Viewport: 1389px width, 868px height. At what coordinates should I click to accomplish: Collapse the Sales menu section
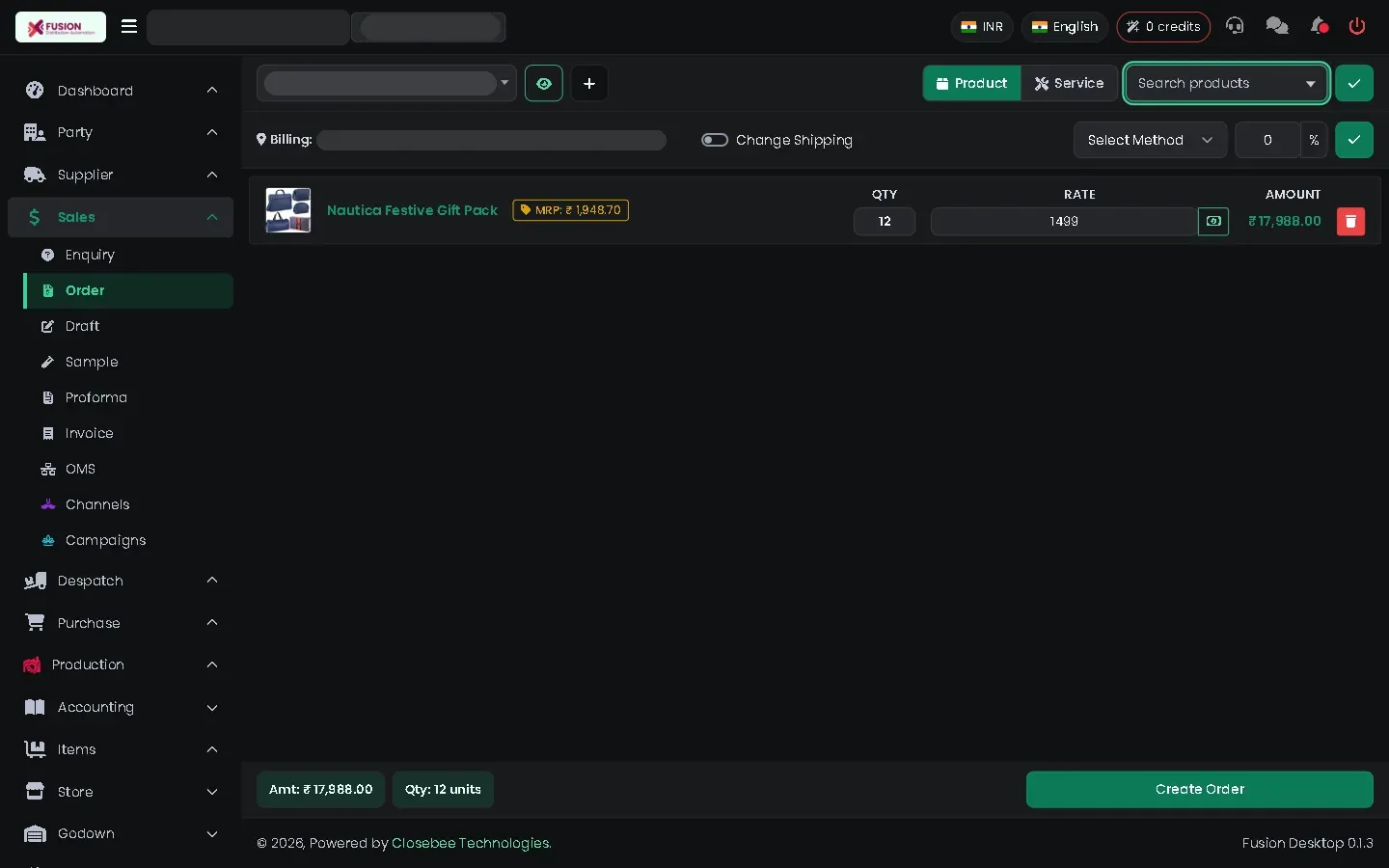tap(121, 217)
